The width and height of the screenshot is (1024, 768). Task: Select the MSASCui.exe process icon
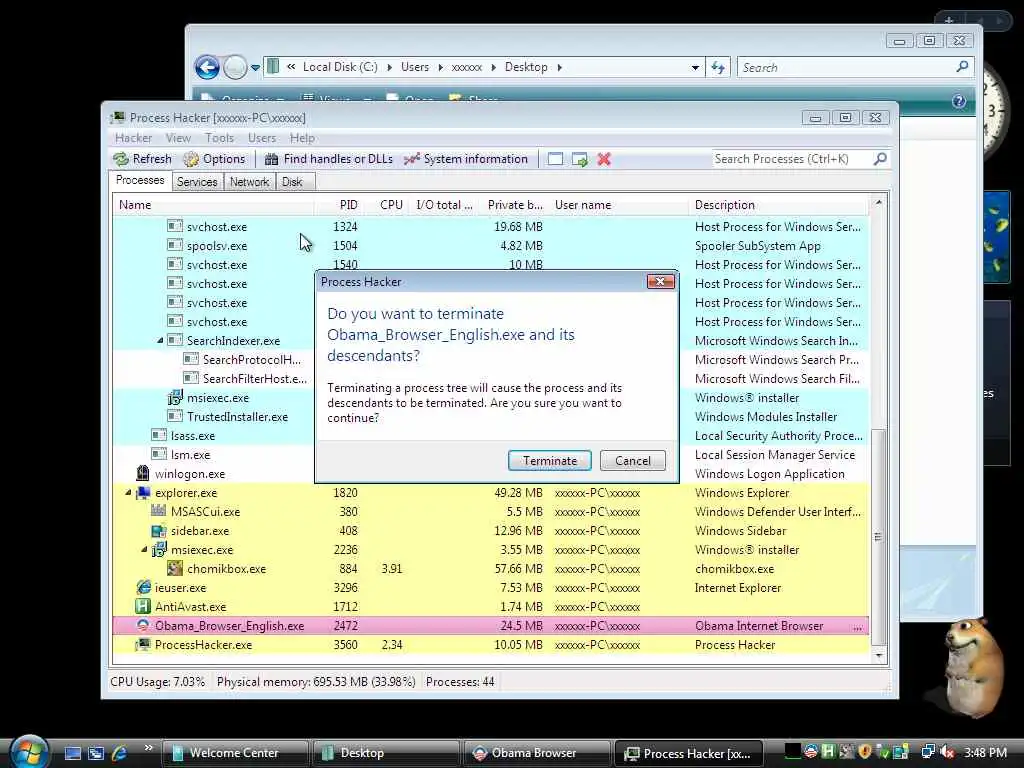pos(159,511)
